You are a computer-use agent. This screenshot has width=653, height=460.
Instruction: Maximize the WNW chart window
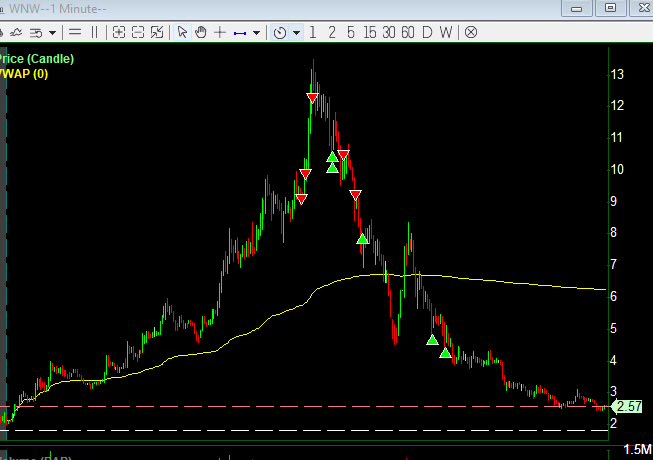pos(611,8)
